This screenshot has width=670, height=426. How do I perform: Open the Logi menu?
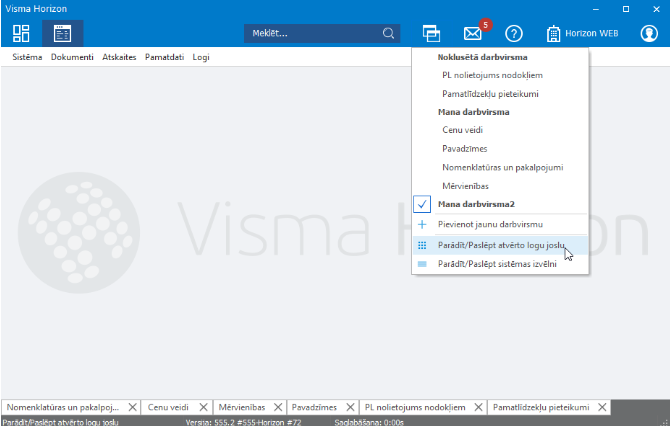[201, 57]
